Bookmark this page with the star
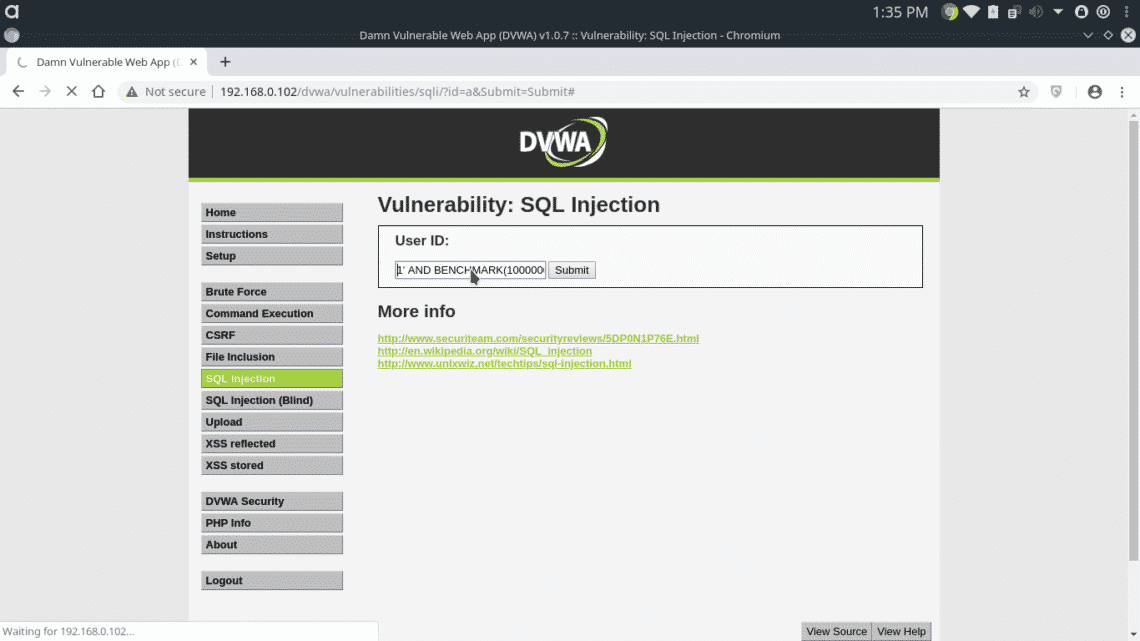The width and height of the screenshot is (1140, 641). click(1024, 92)
